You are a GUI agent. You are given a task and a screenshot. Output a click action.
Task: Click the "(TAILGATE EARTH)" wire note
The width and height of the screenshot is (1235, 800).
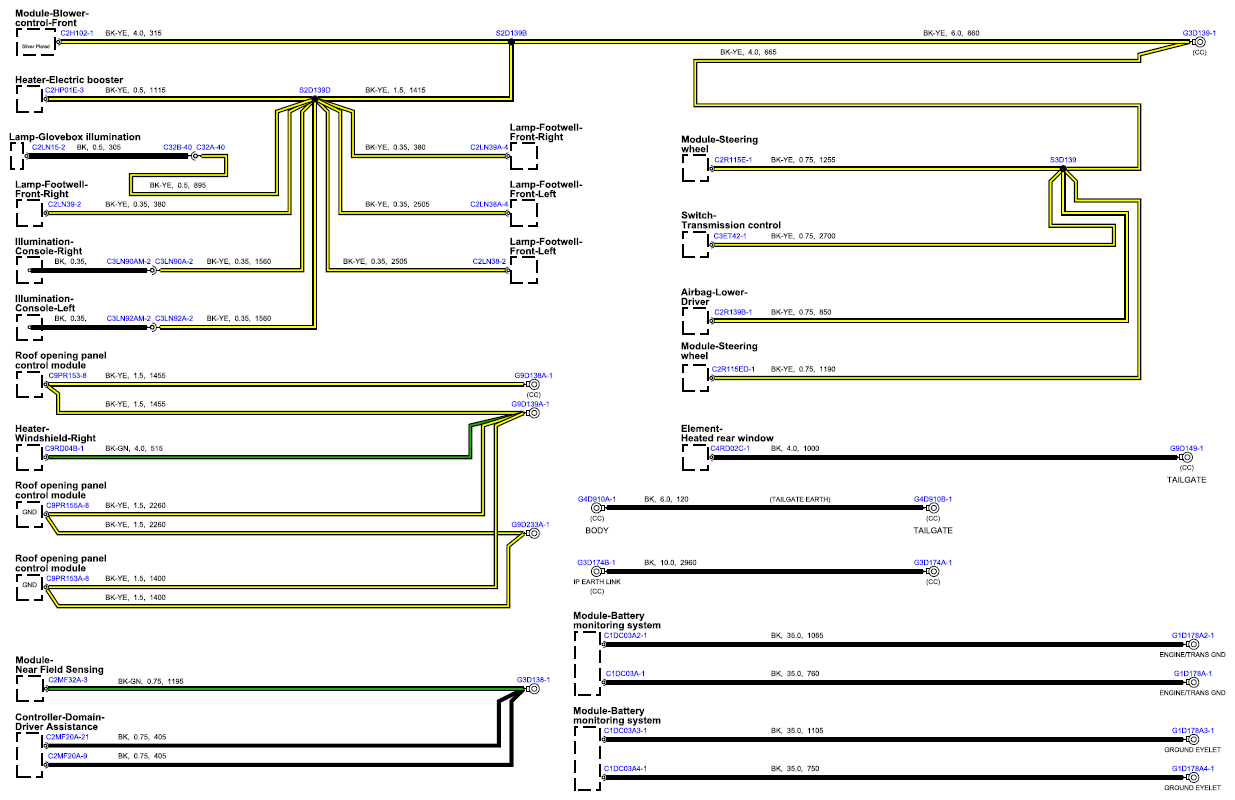tap(800, 499)
